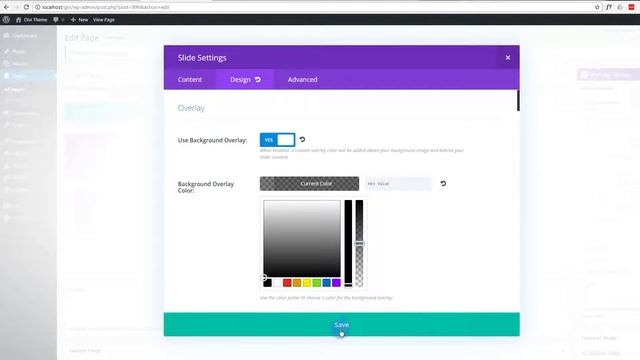
Task: Select the purple color swatch
Action: tap(336, 283)
